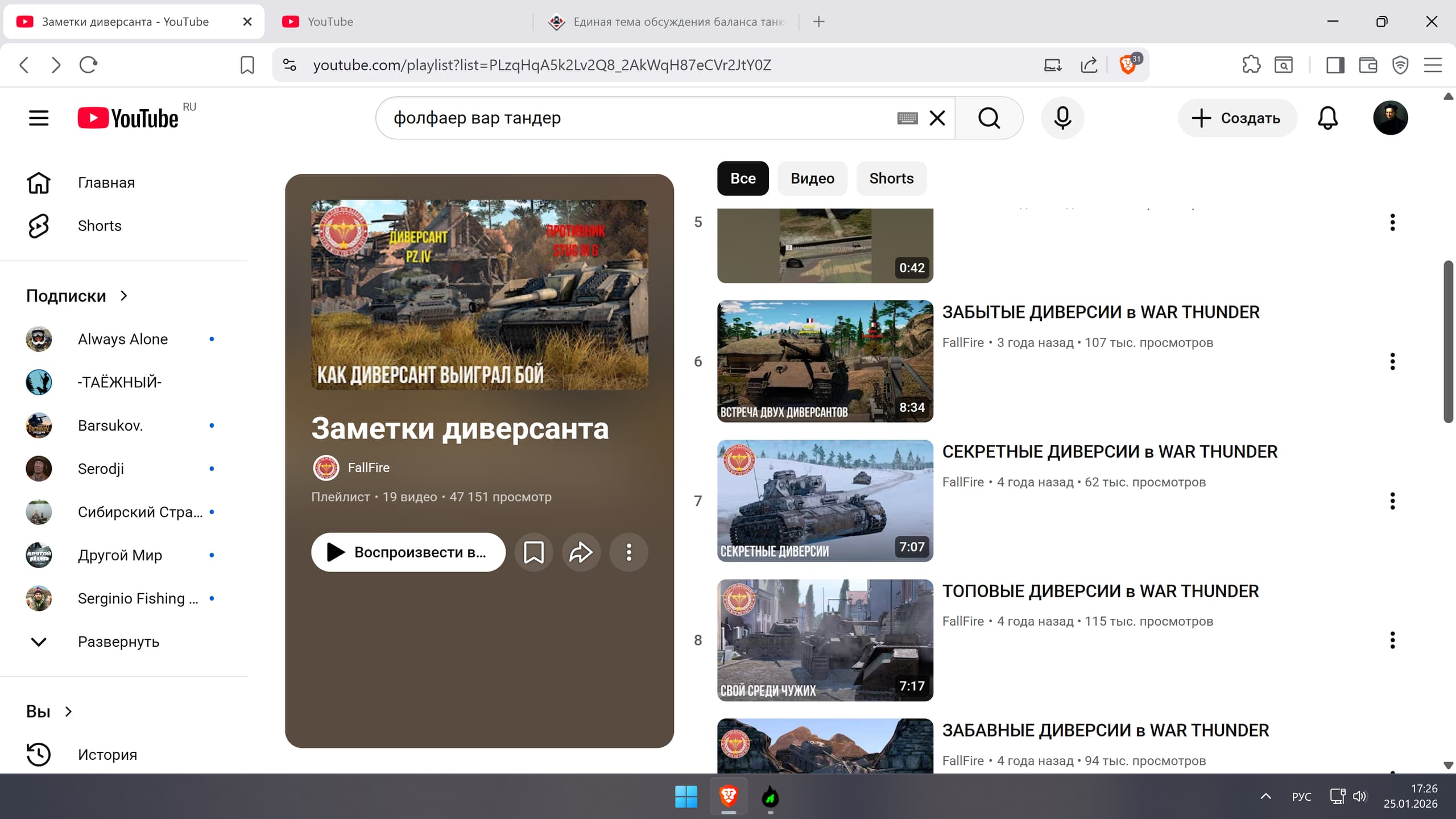Toggle Brave sidebar panel button
The height and width of the screenshot is (819, 1456).
tap(1335, 65)
